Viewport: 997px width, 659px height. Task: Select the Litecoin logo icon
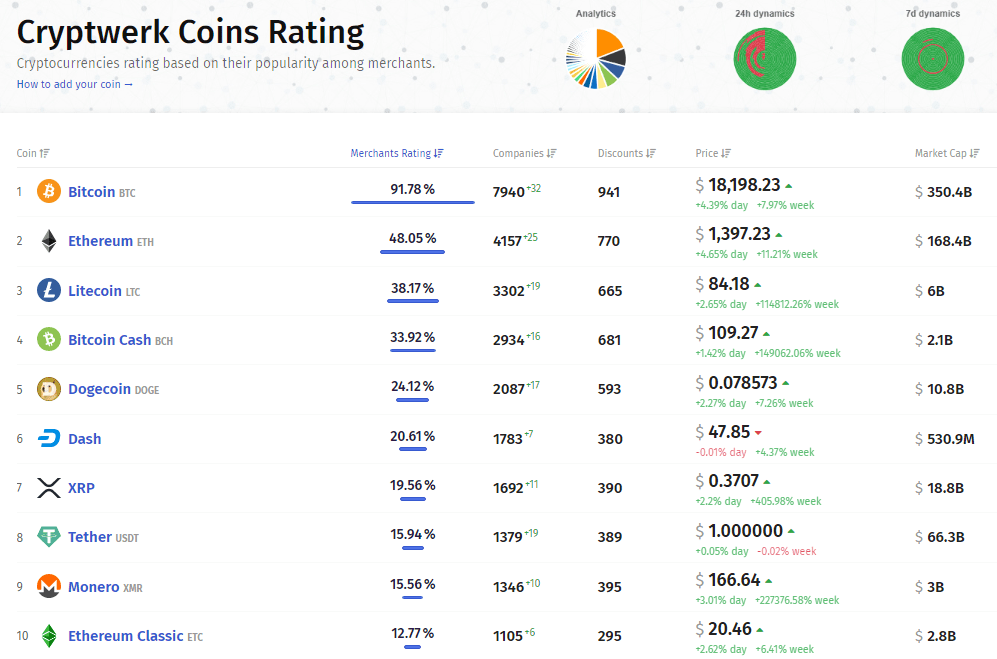click(48, 290)
